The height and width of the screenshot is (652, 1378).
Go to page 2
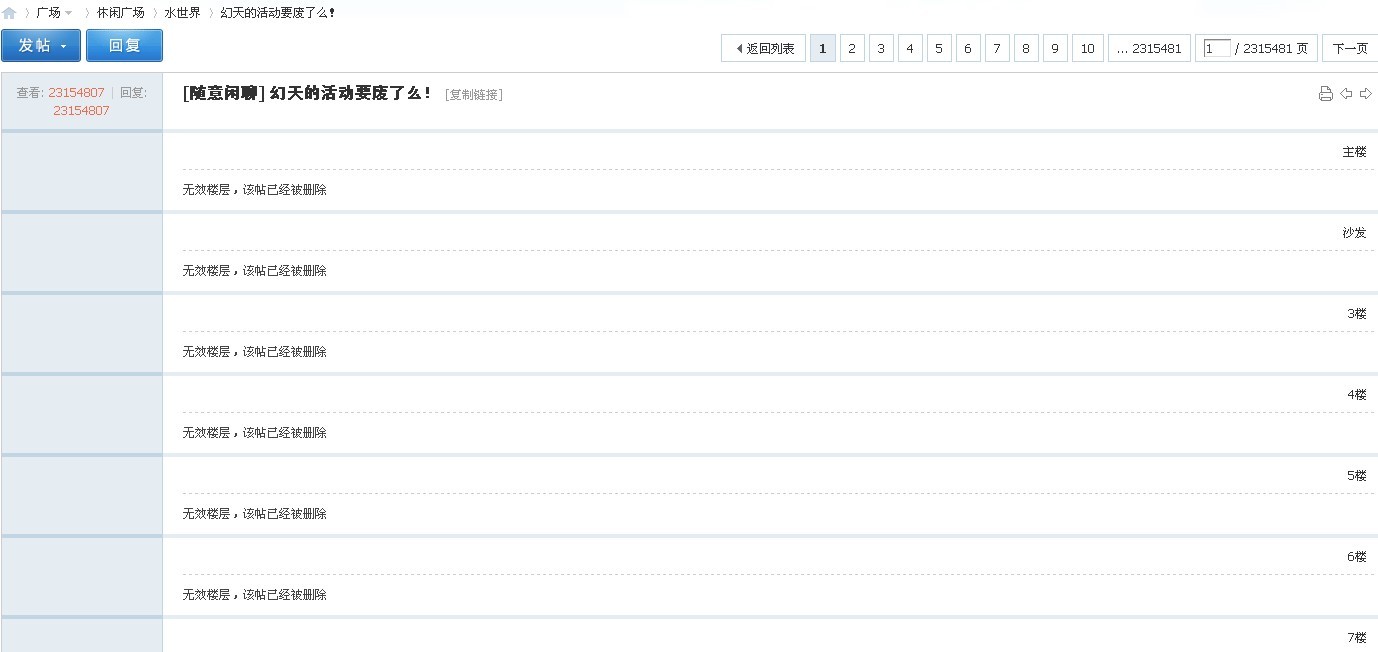pos(852,48)
